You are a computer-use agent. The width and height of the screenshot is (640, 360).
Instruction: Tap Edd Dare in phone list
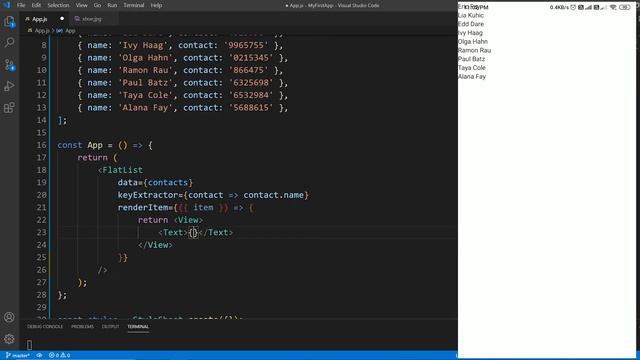[x=471, y=24]
